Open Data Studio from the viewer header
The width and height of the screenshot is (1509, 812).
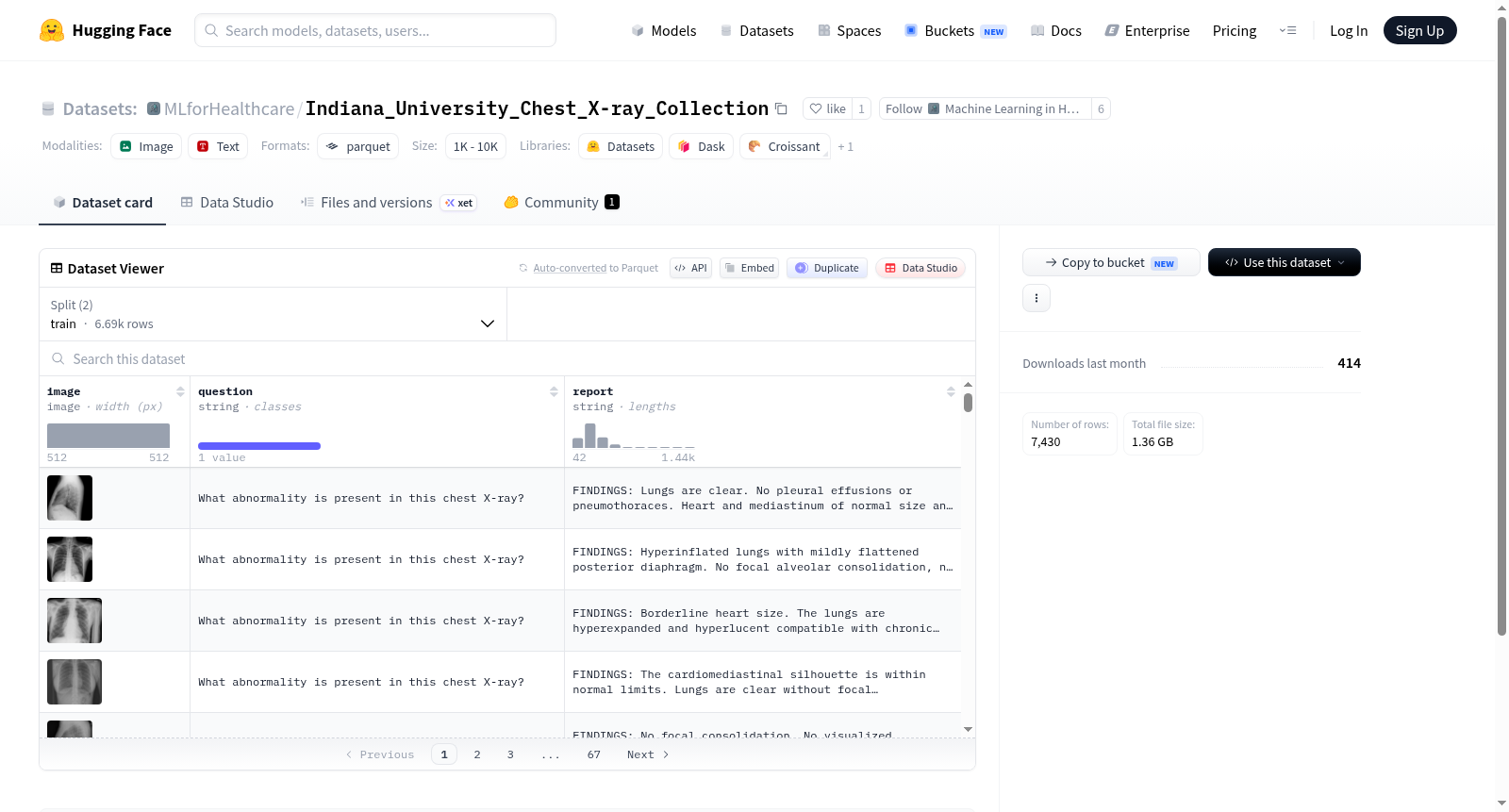920,268
